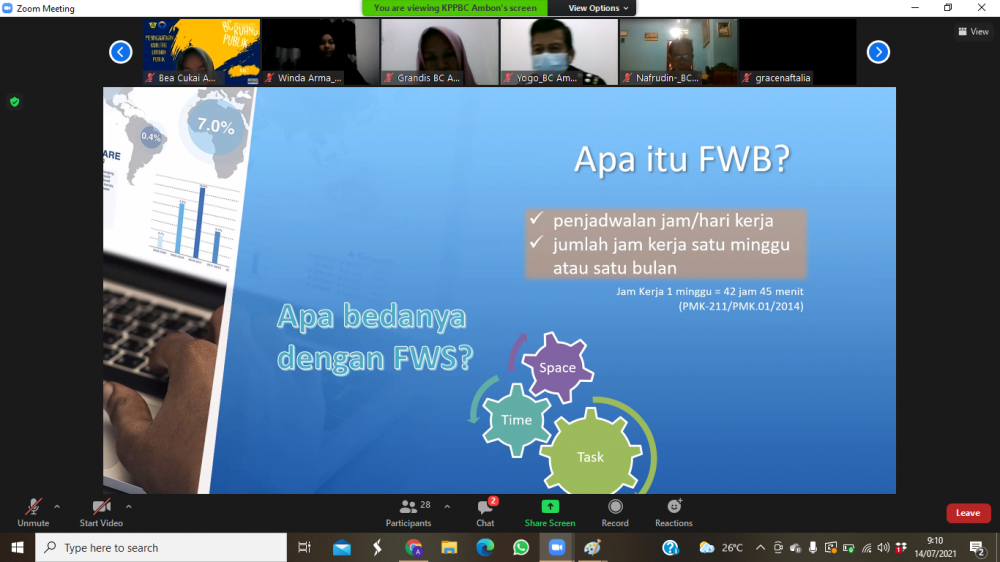The width and height of the screenshot is (1000, 562).
Task: Leave the meeting
Action: click(x=967, y=513)
